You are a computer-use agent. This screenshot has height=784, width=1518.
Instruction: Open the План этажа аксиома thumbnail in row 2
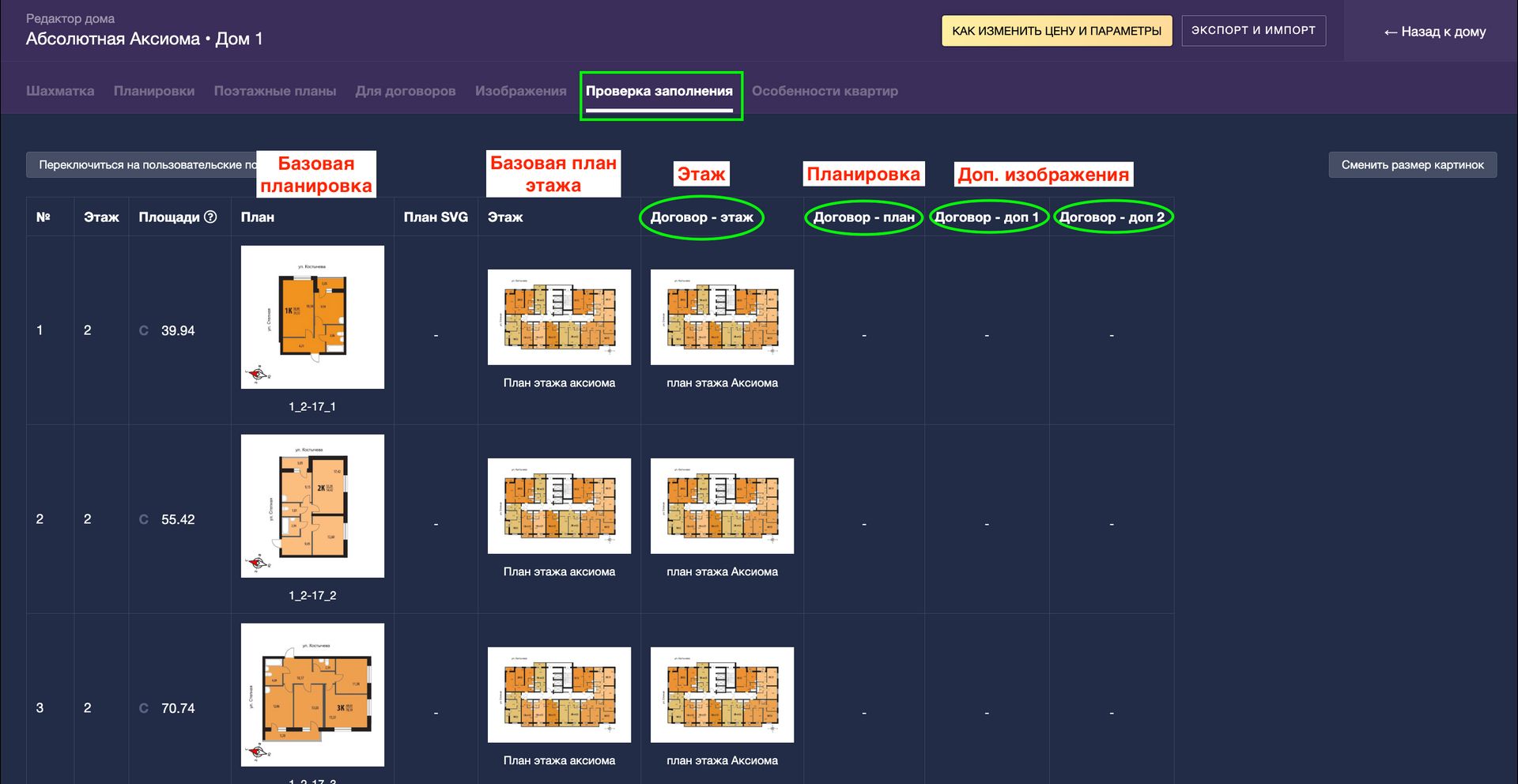tap(559, 506)
